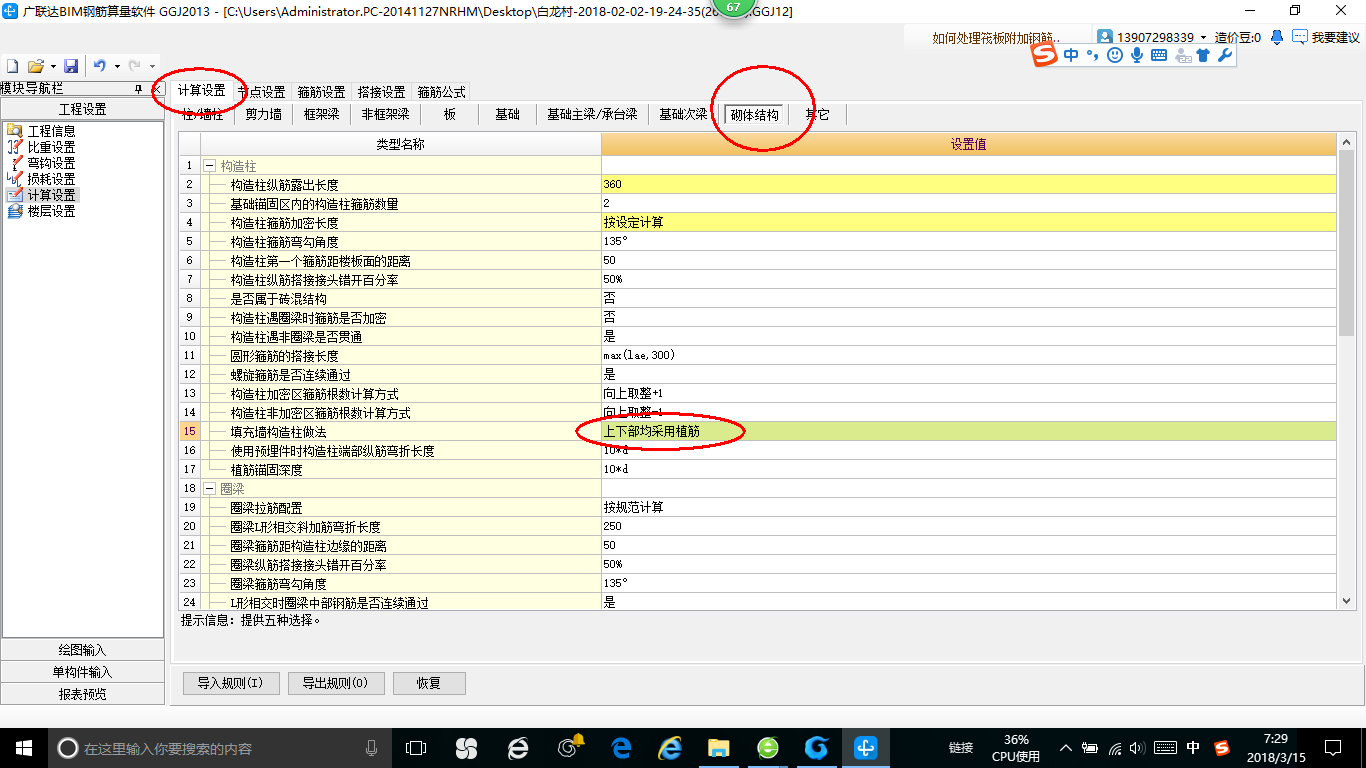1366x768 pixels.
Task: Select 楼层设置 in navigation list
Action: point(51,211)
